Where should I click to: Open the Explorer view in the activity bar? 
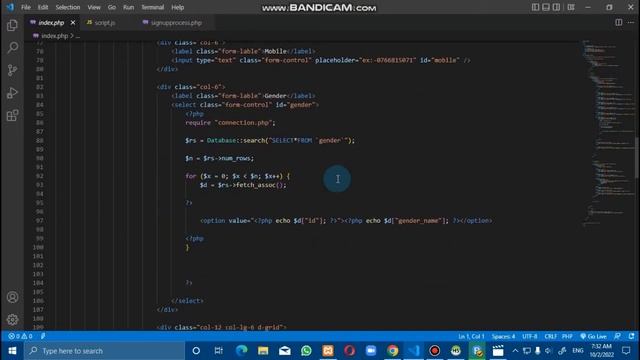click(x=12, y=25)
